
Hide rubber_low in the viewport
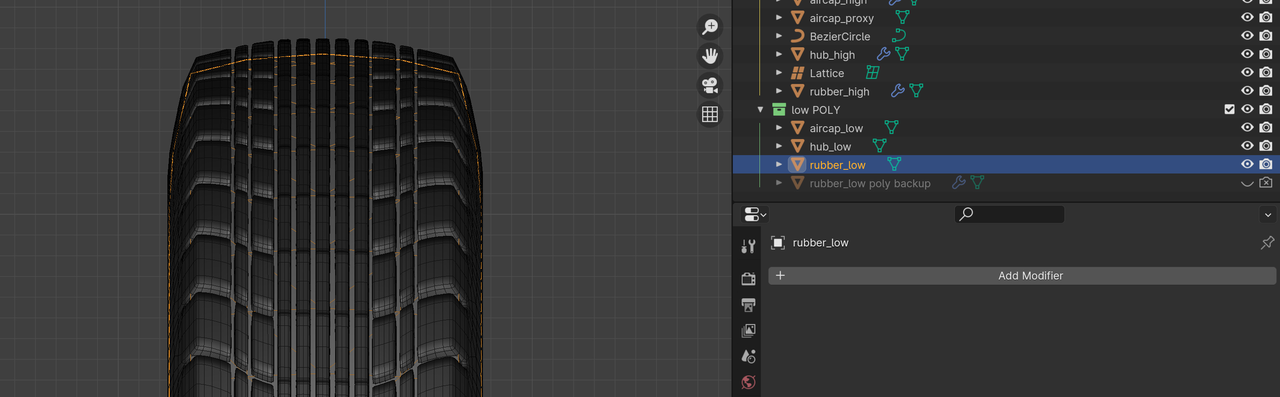1247,164
